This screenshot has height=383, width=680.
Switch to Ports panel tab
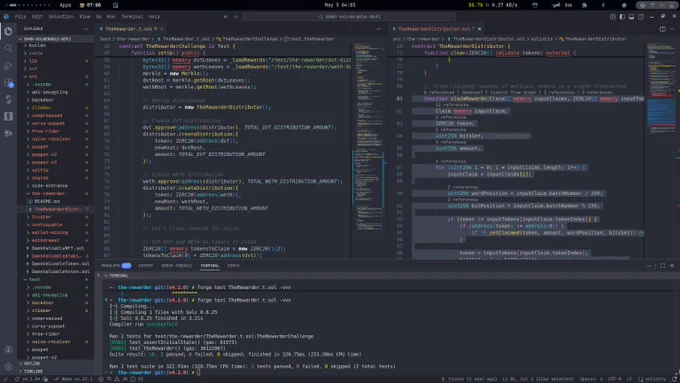coord(233,265)
